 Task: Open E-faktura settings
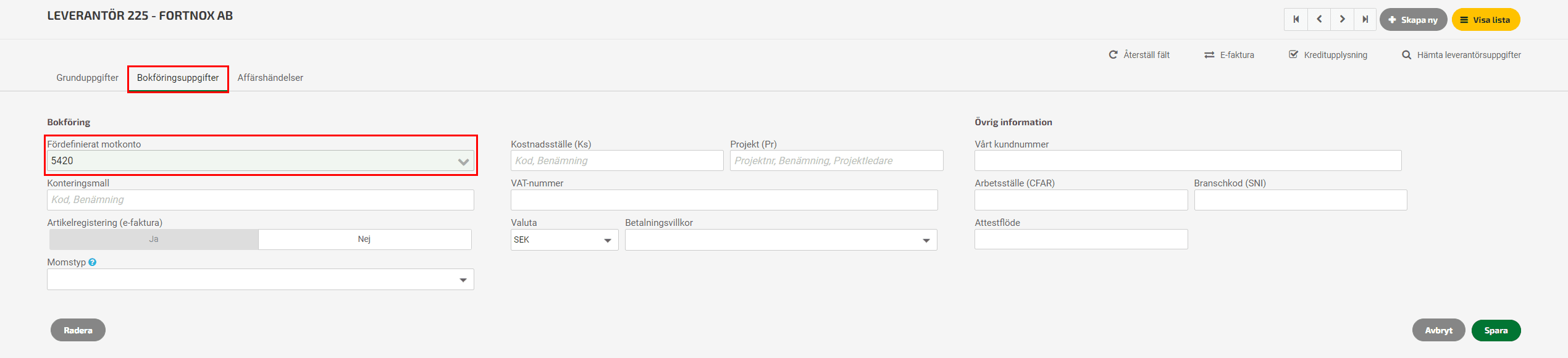point(1229,55)
